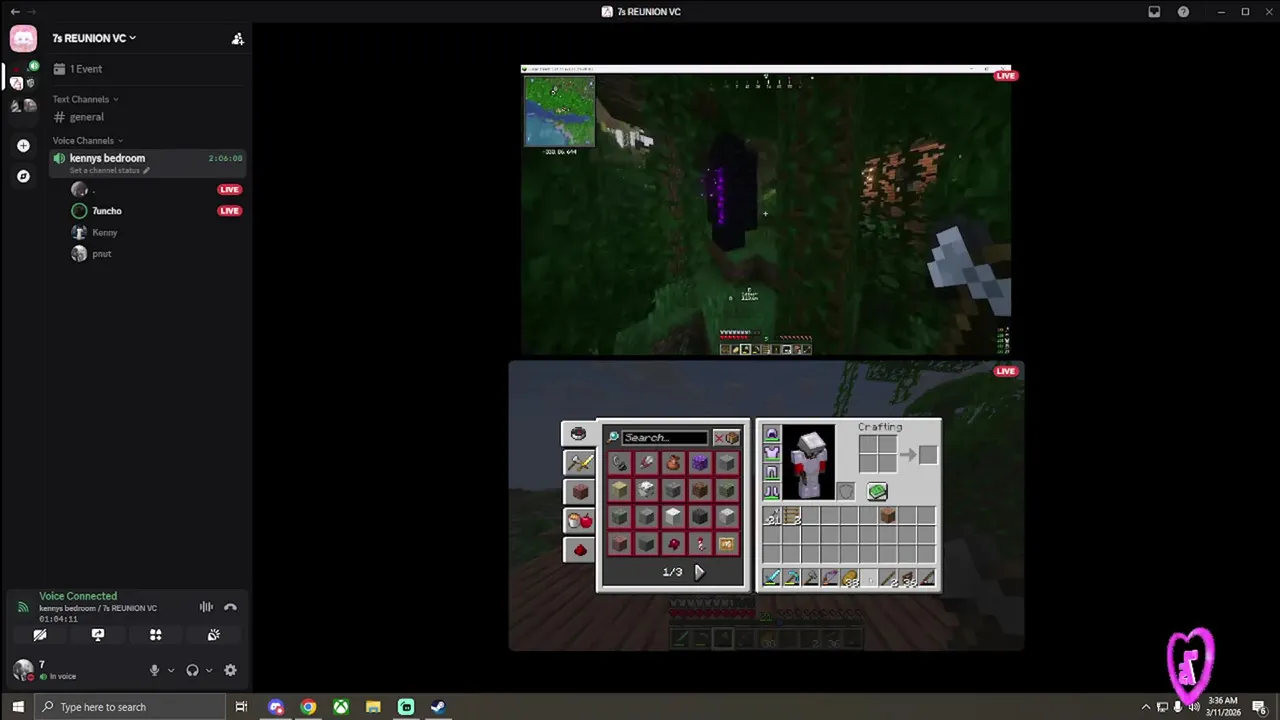Click the Type here to search box
Image resolution: width=1280 pixels, height=720 pixels.
tap(131, 707)
